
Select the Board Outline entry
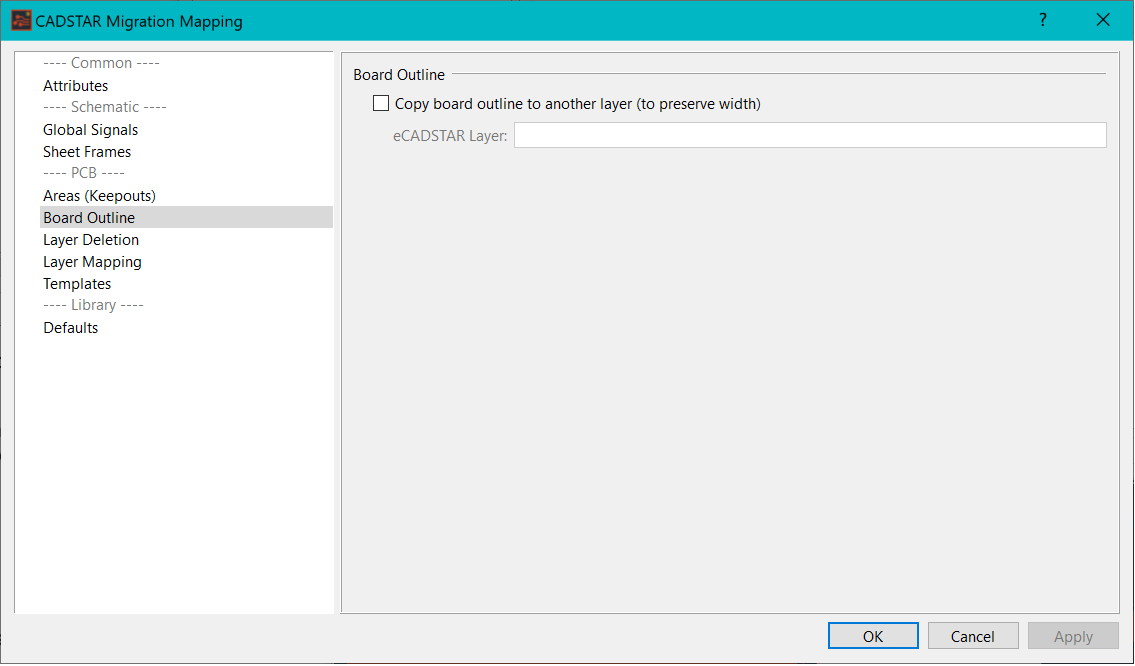[x=186, y=217]
